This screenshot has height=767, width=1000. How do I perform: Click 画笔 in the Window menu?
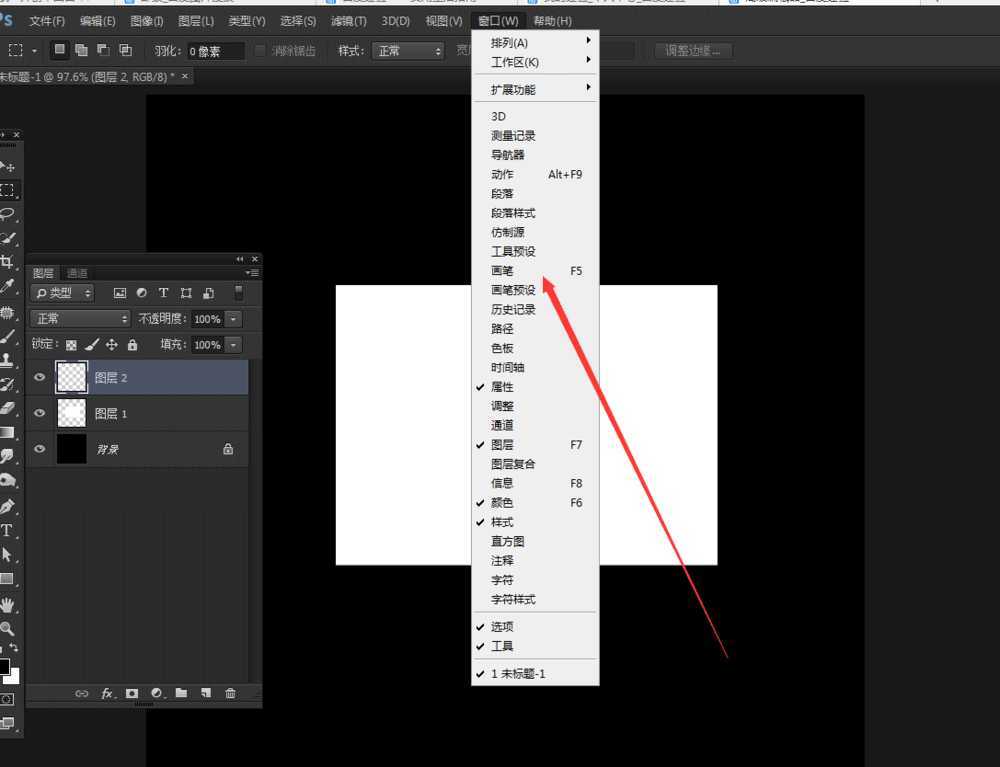tap(503, 270)
